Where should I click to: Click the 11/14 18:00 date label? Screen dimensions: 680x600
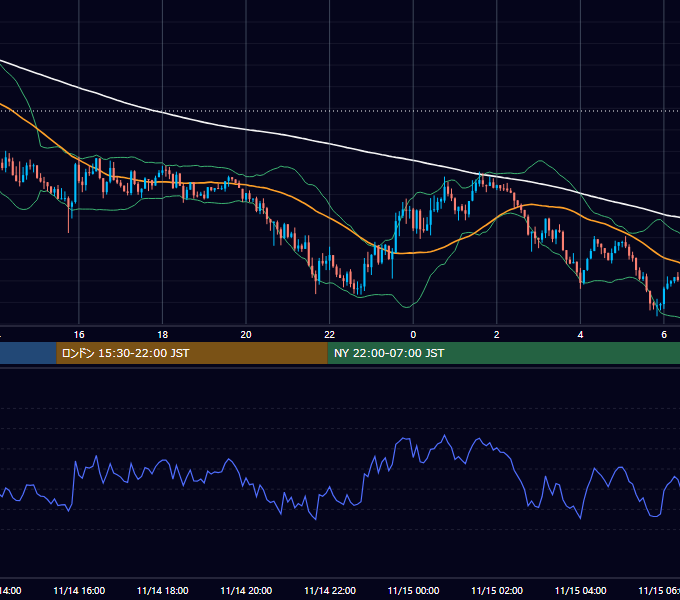pos(163,591)
